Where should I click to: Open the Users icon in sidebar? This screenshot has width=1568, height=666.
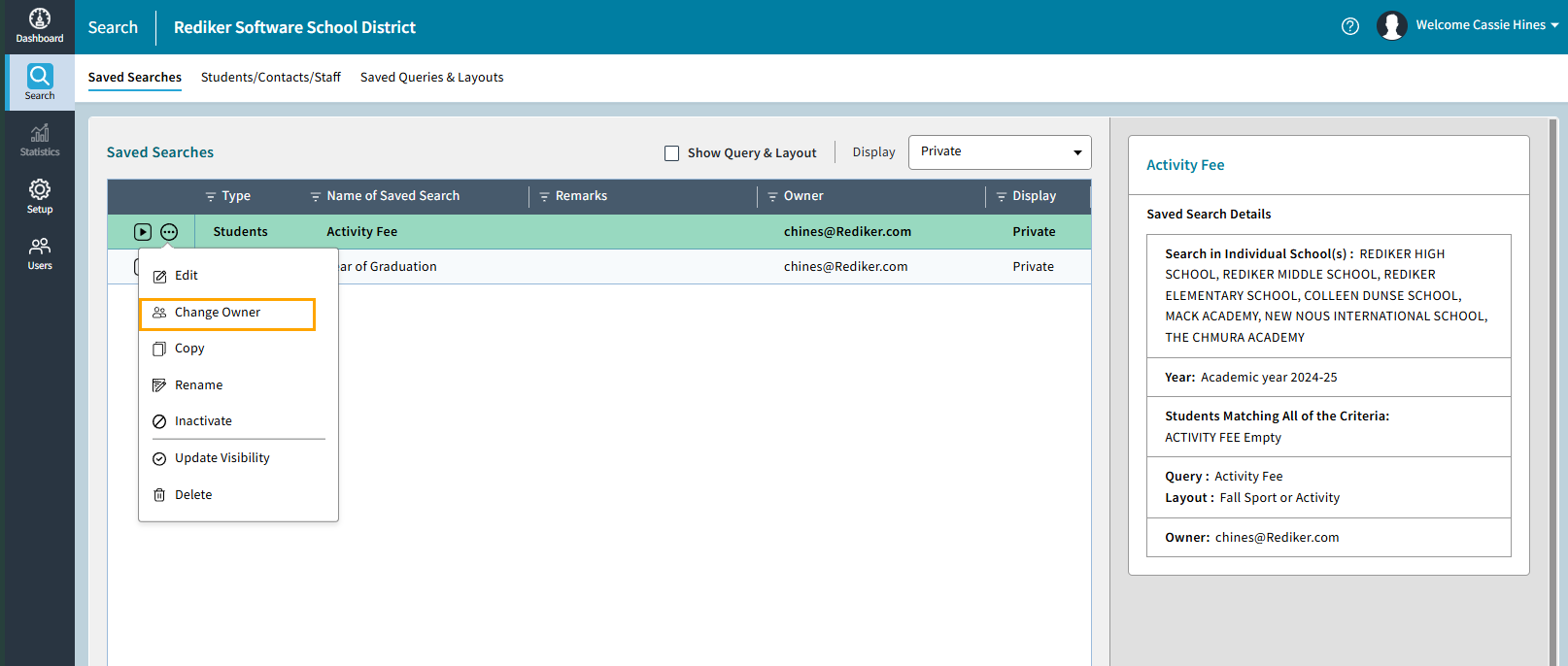[x=40, y=247]
